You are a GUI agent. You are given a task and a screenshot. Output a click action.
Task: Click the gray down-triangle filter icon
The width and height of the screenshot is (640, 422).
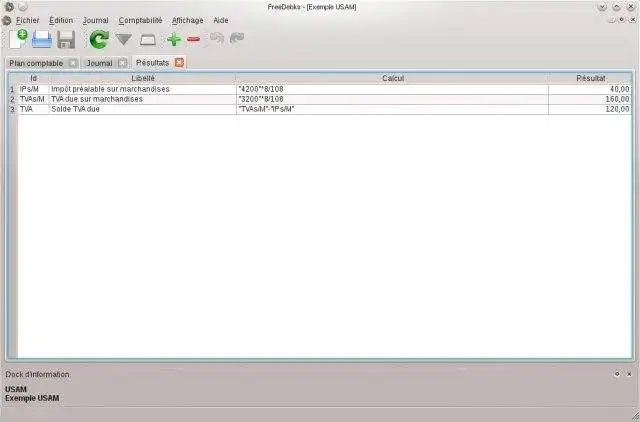[124, 39]
